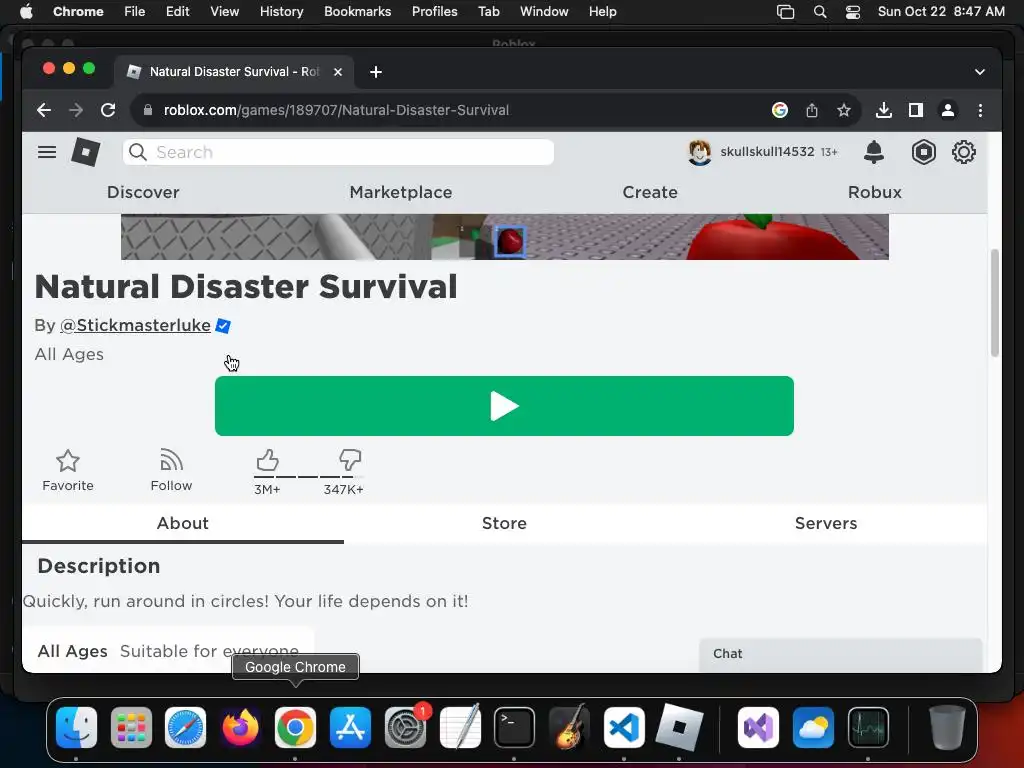Select the About tab
Viewport: 1024px width, 768px height.
pyautogui.click(x=183, y=524)
